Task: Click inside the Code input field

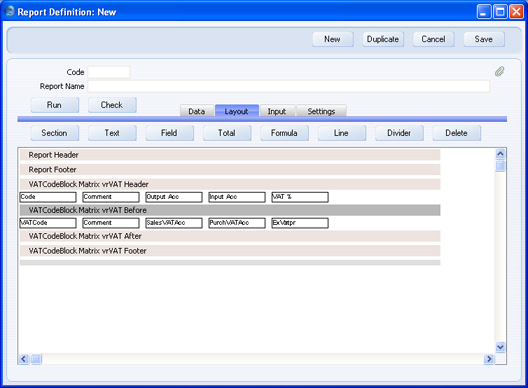Action: click(109, 72)
